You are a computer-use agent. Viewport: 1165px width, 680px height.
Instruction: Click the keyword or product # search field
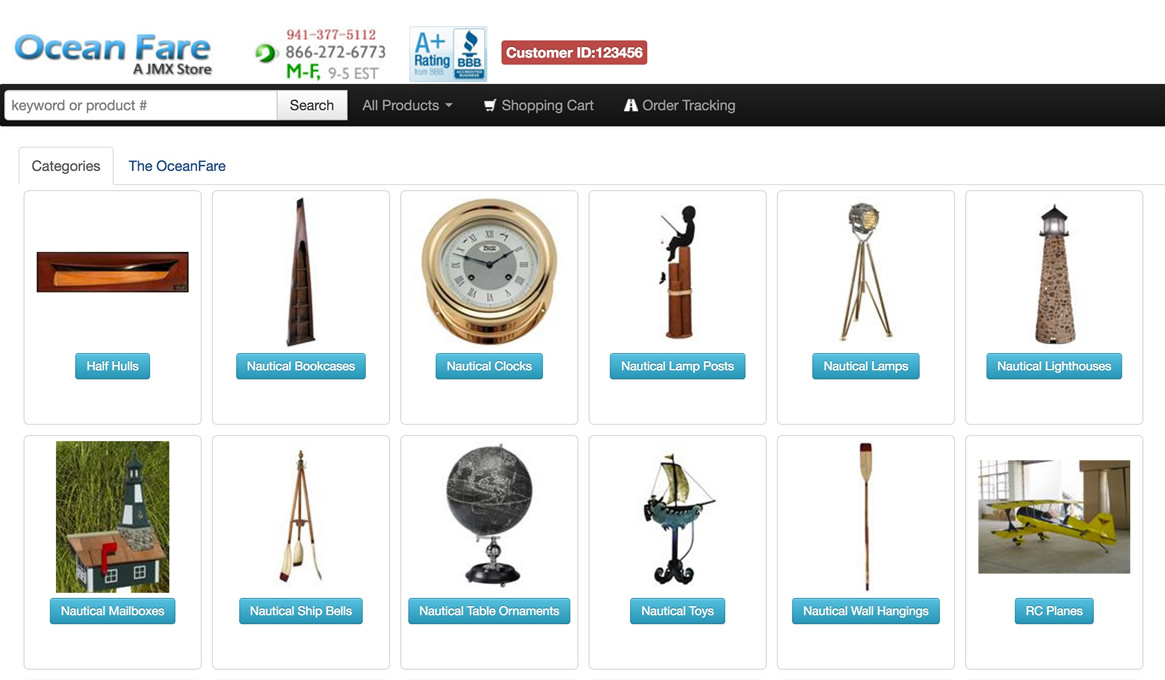[x=141, y=106]
